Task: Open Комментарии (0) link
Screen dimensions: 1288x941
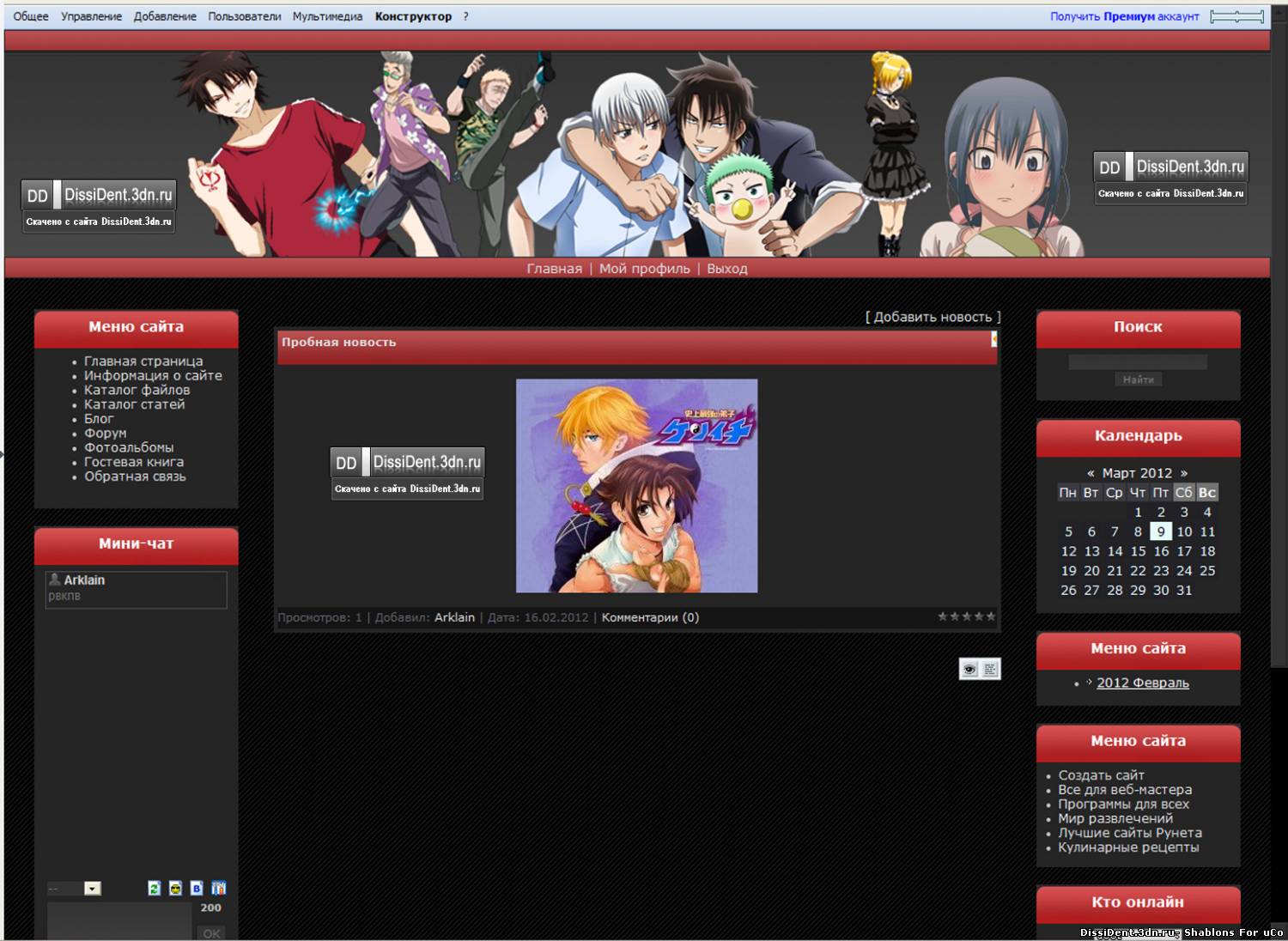Action: point(650,617)
